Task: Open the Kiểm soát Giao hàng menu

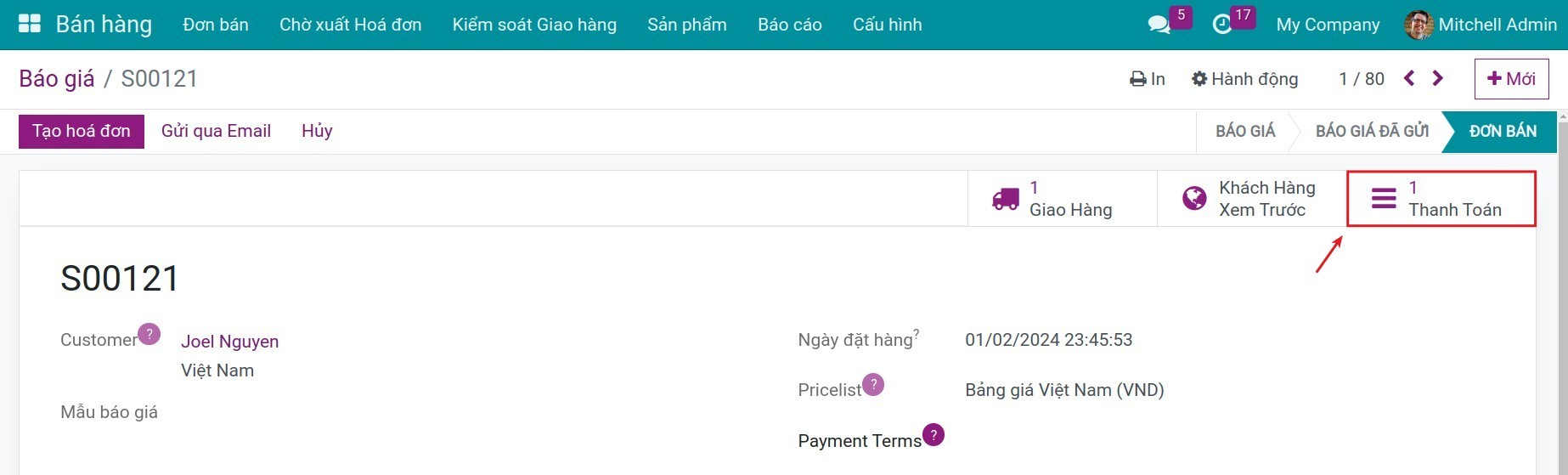Action: pos(534,25)
